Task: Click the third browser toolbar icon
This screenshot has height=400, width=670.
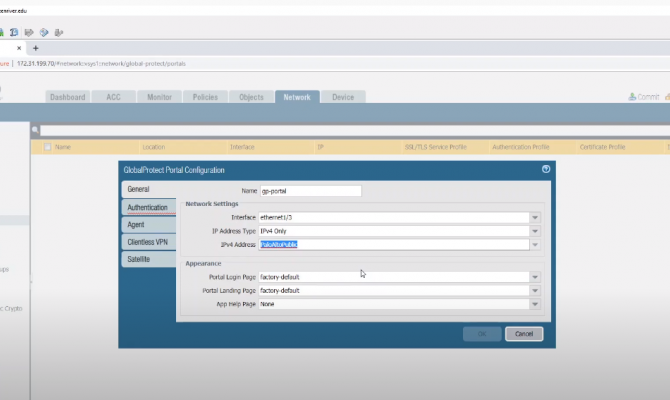Action: tap(29, 32)
